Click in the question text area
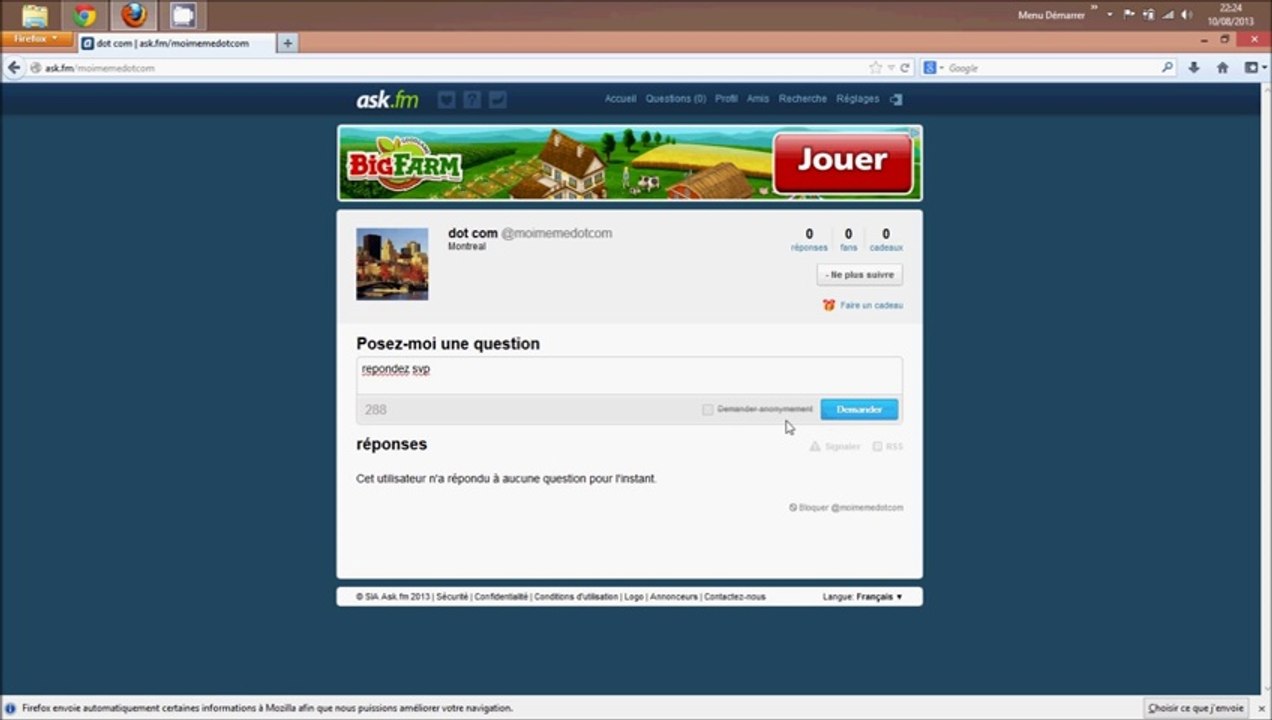Viewport: 1272px width, 720px height. pos(629,375)
